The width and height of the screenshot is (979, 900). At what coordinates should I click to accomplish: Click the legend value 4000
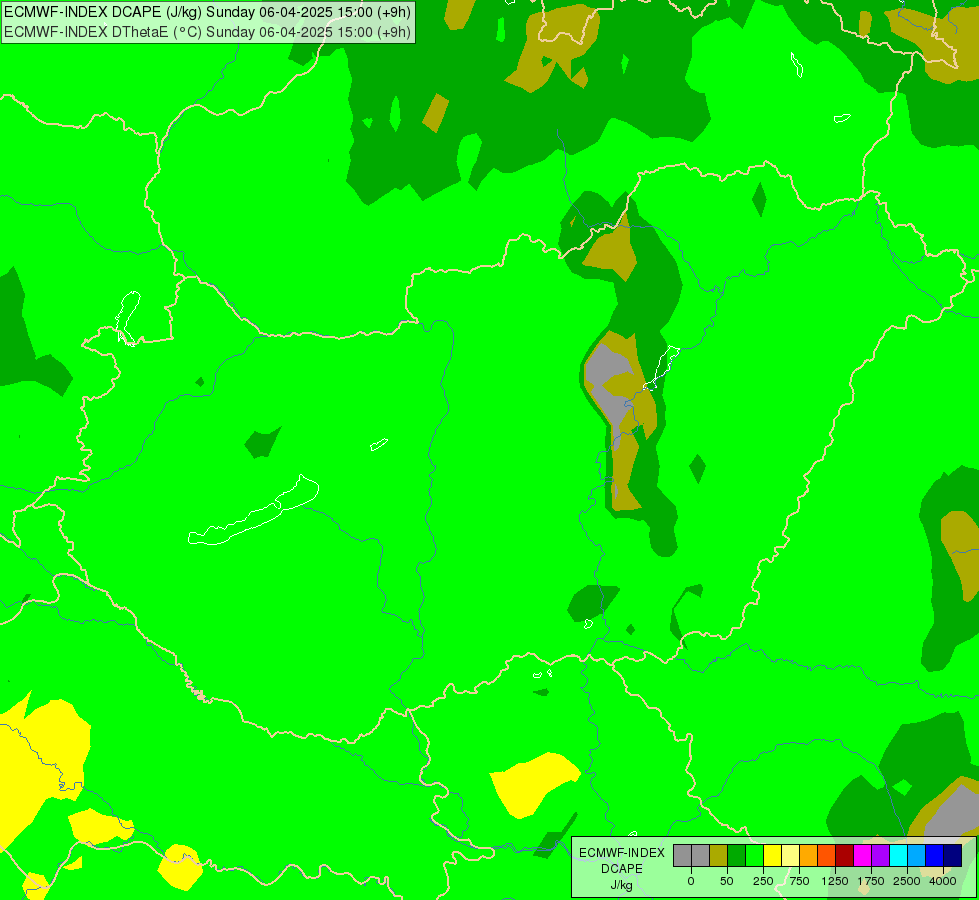point(943,881)
